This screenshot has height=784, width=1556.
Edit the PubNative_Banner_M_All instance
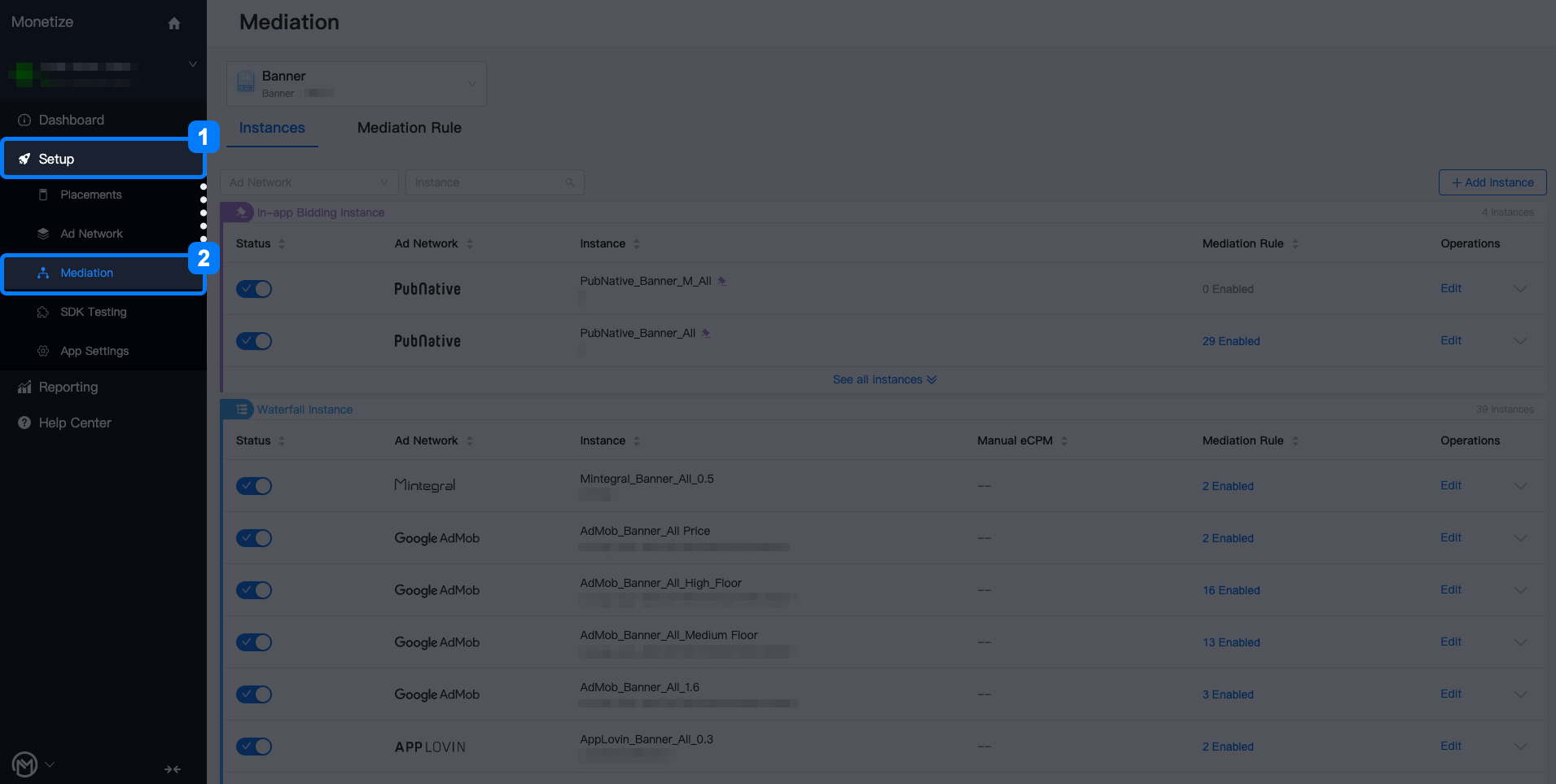1451,288
